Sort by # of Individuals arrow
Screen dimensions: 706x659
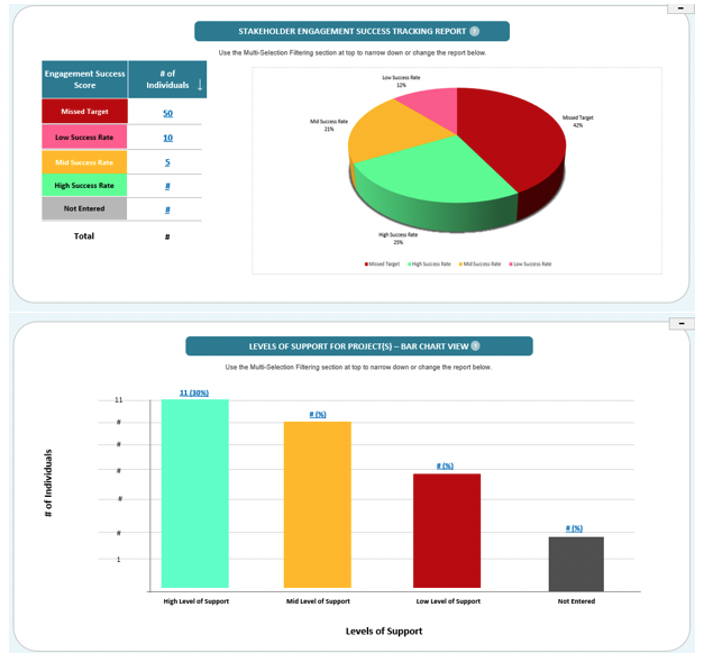coord(200,84)
